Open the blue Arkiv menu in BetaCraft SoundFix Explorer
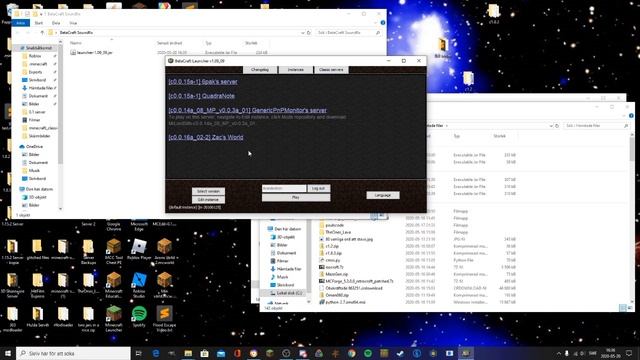This screenshot has height=360, width=640. point(20,23)
